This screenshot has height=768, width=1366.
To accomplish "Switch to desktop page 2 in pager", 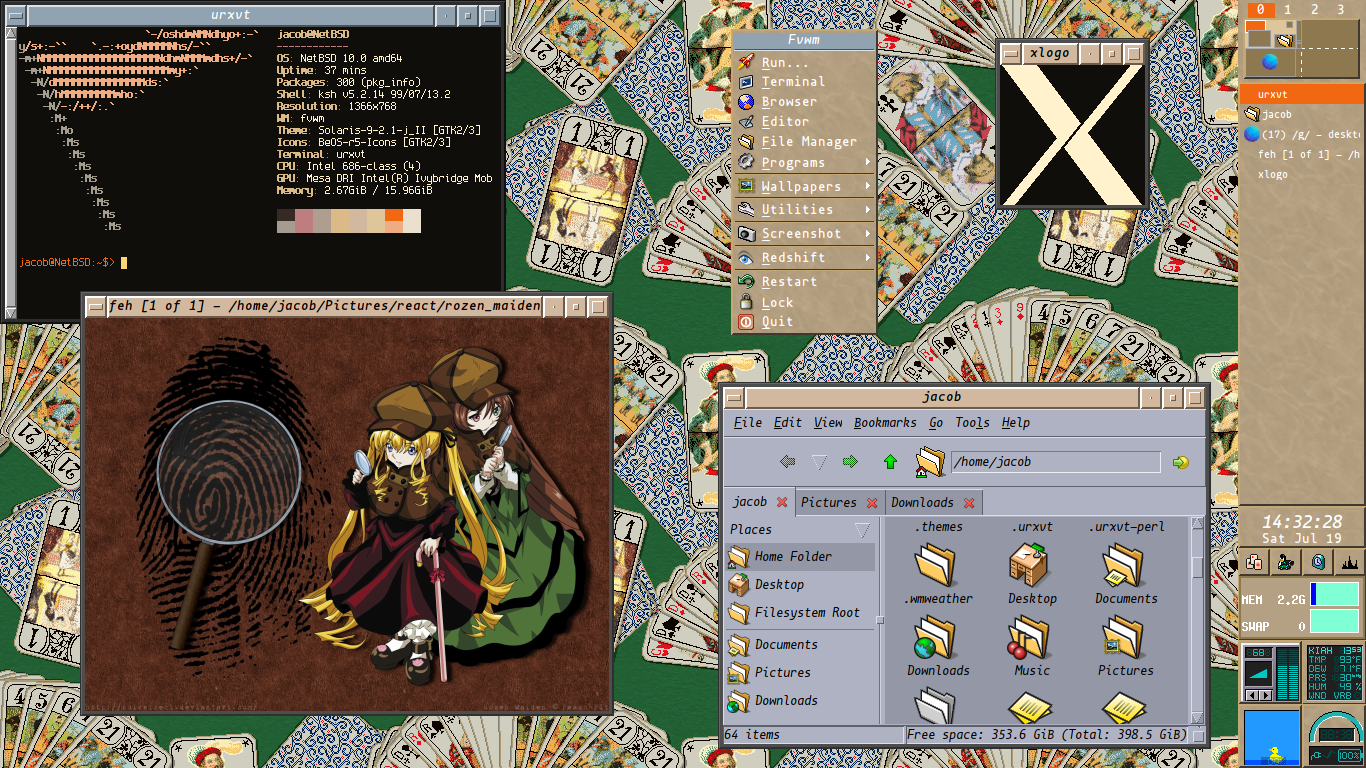I will (x=1315, y=10).
